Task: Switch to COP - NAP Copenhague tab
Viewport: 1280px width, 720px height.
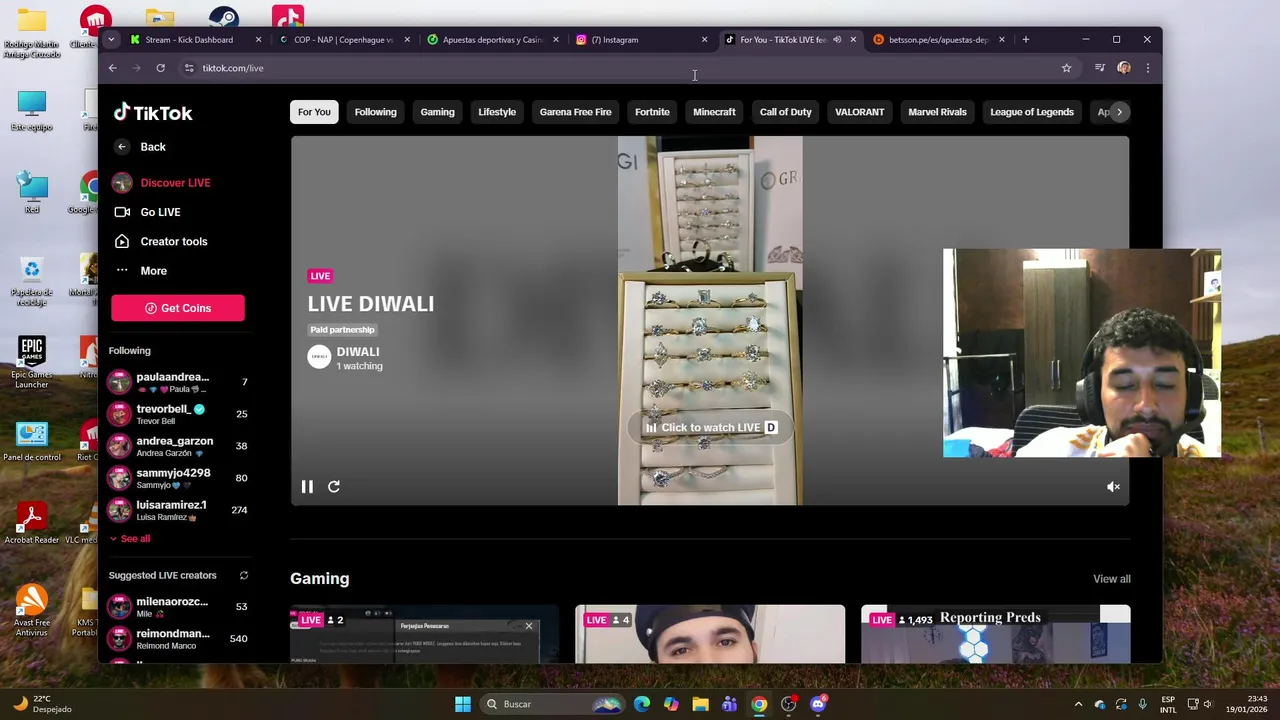Action: click(x=343, y=40)
